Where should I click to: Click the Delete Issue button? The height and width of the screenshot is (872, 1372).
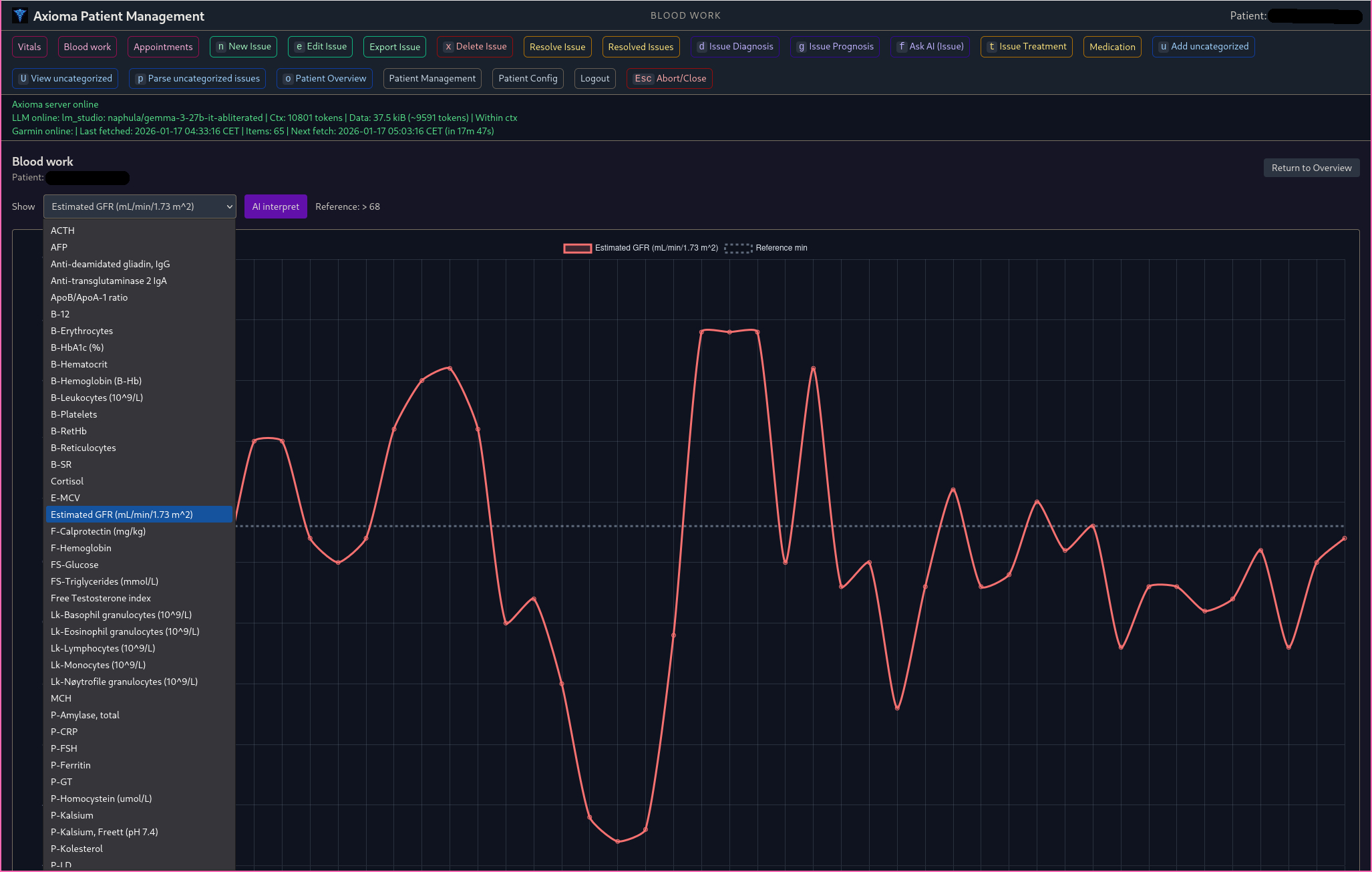tap(475, 47)
